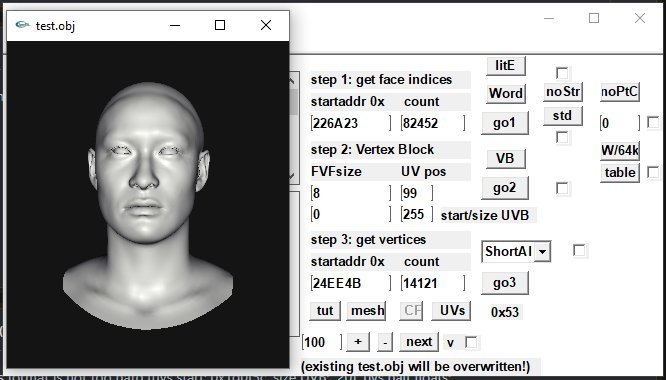
Task: Edit face indices startaddr field 226A23
Action: point(351,124)
